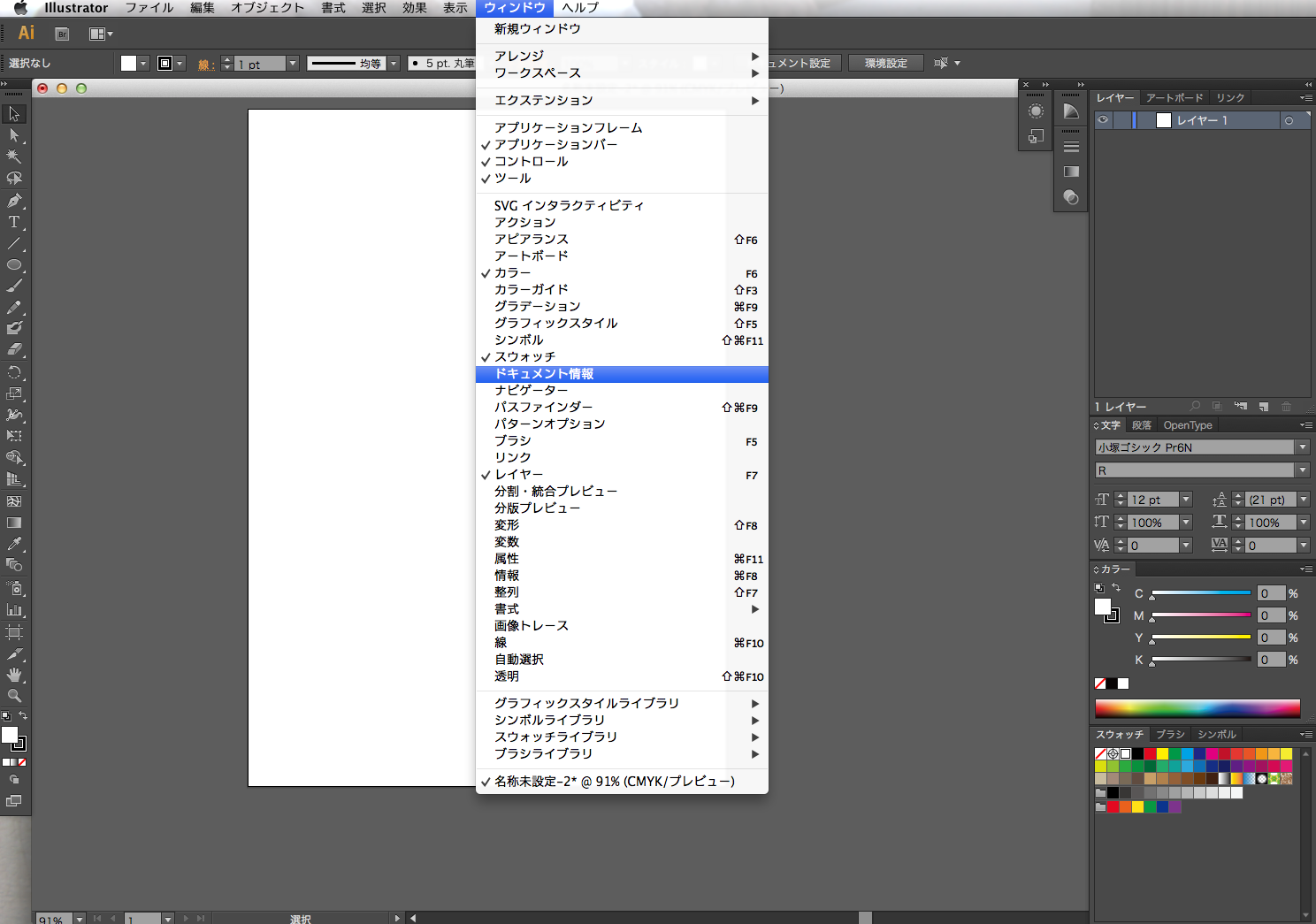Select the Type tool
This screenshot has height=924, width=1316.
click(14, 222)
